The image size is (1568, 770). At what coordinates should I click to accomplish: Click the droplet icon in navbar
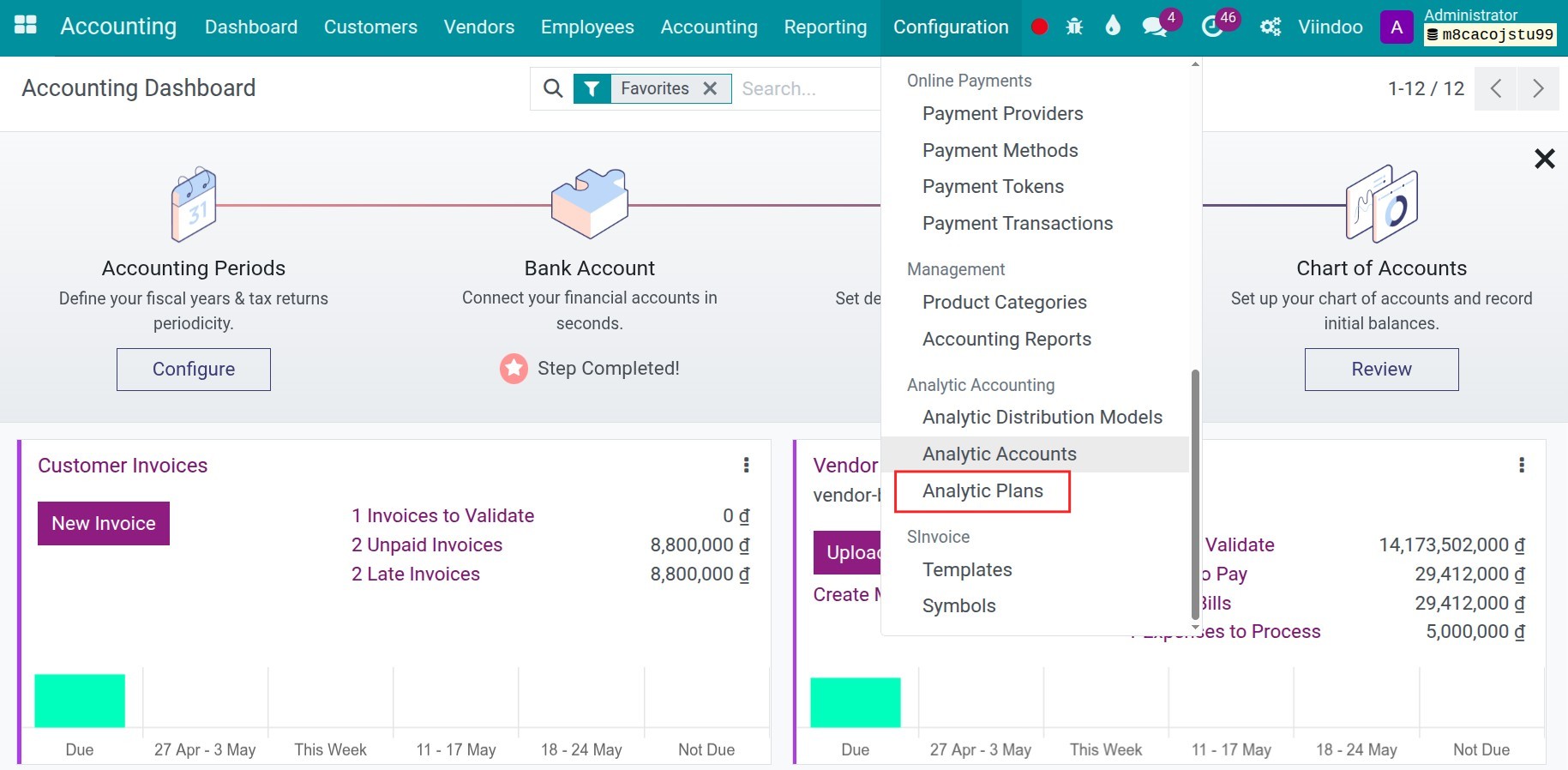(1113, 26)
